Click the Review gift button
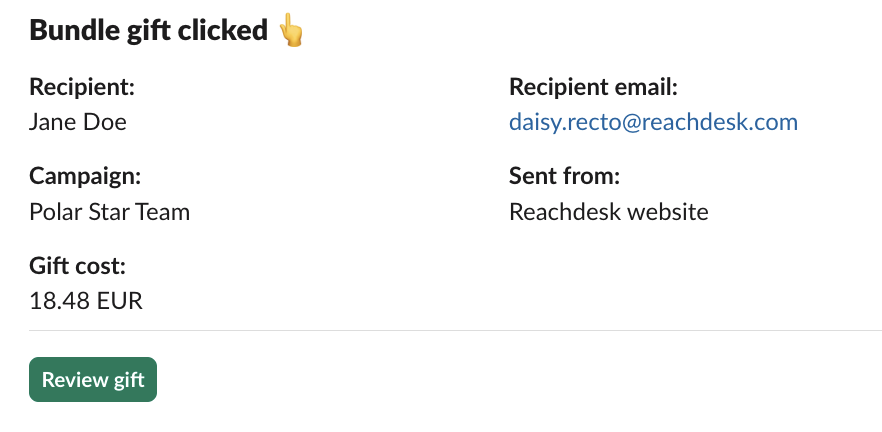Image resolution: width=882 pixels, height=432 pixels. (93, 380)
